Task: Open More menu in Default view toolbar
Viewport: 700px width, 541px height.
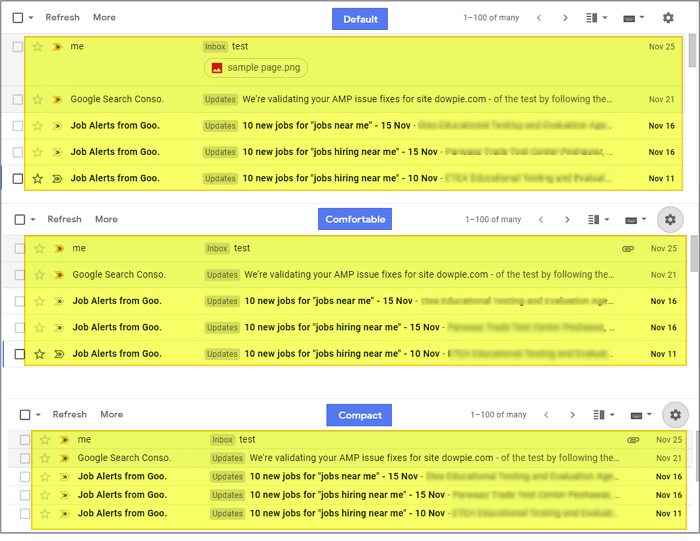Action: 104,17
